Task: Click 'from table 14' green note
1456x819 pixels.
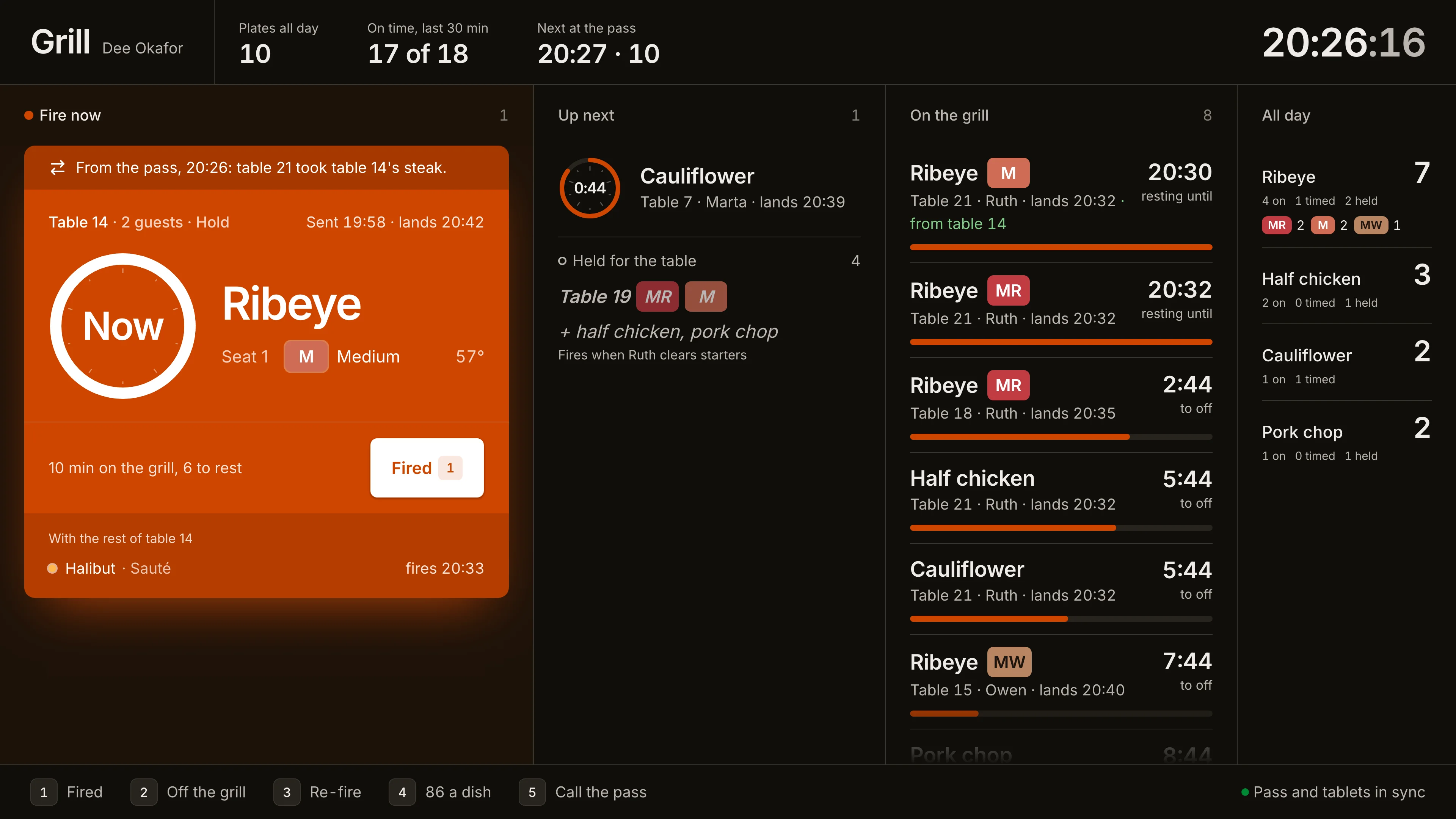Action: pyautogui.click(x=957, y=224)
